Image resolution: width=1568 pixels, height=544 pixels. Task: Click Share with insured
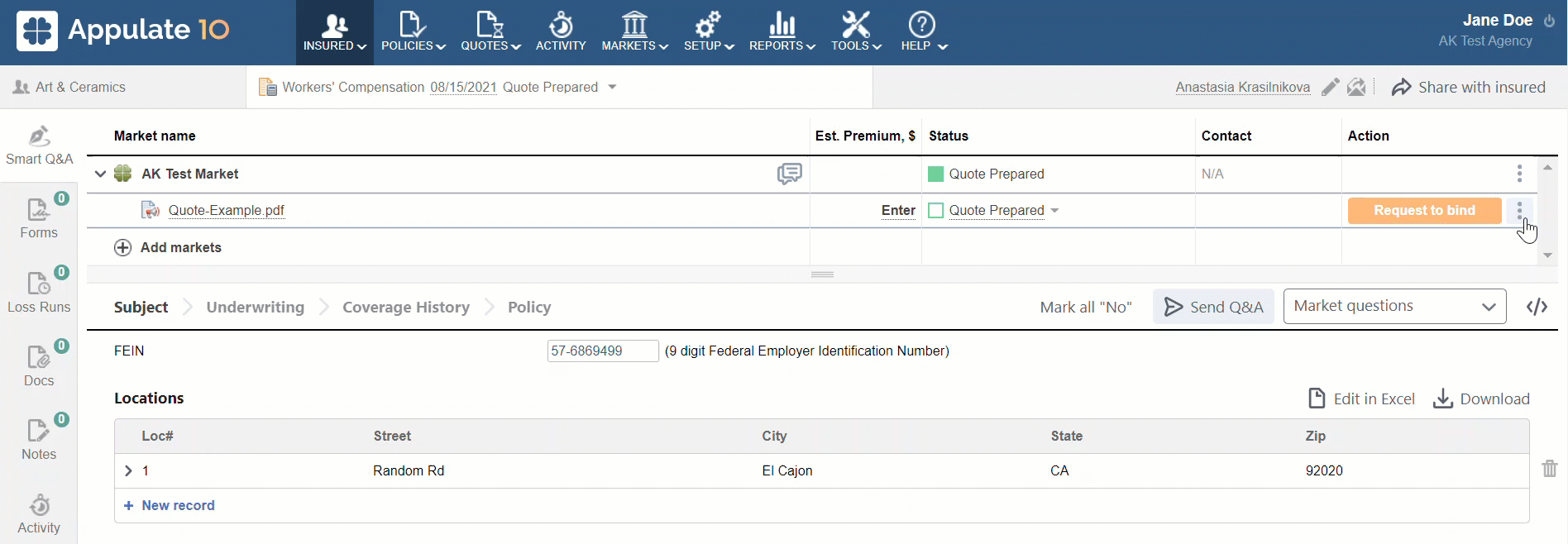pos(1468,87)
